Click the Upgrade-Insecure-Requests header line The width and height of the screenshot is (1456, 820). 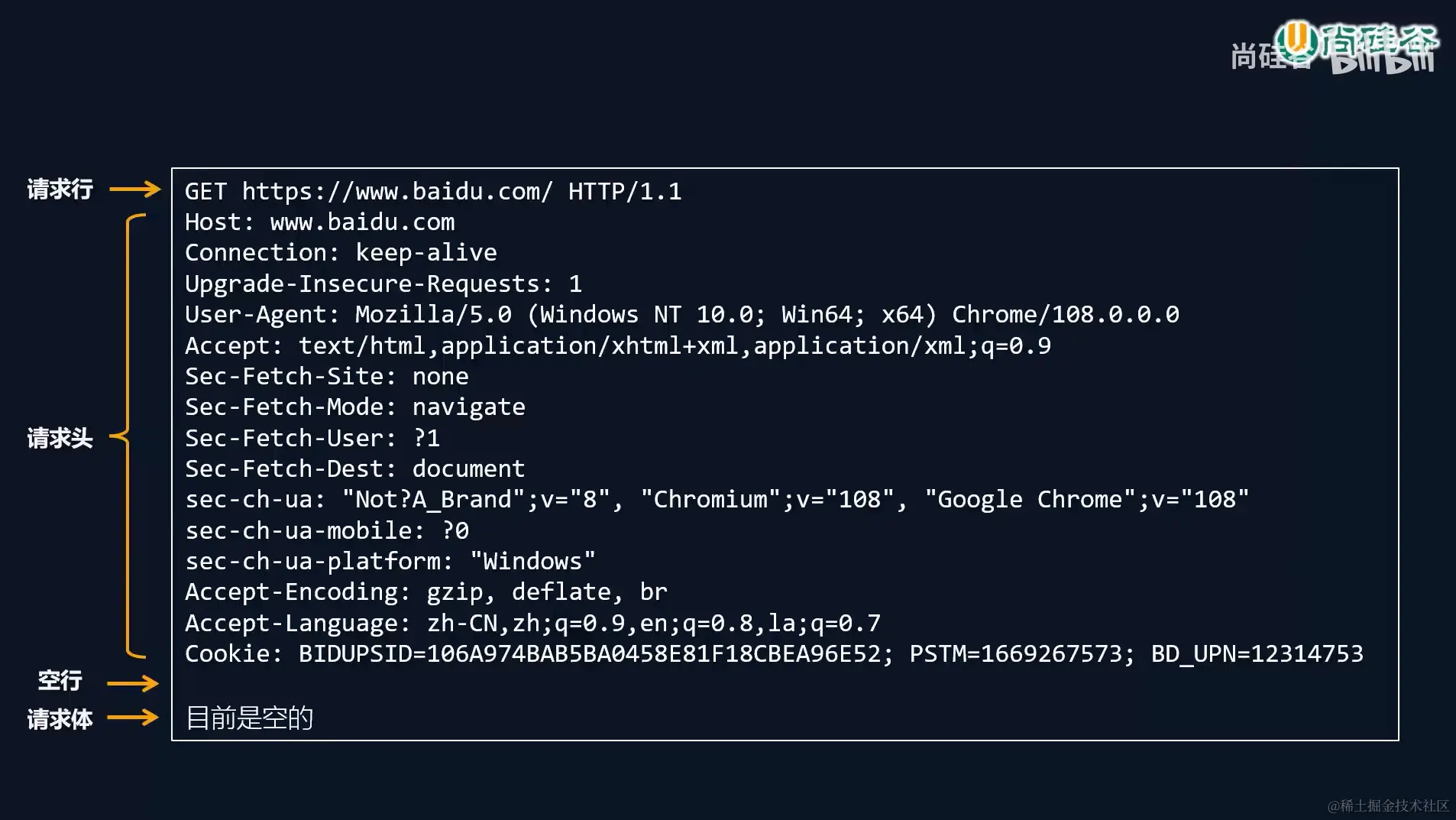tap(383, 284)
